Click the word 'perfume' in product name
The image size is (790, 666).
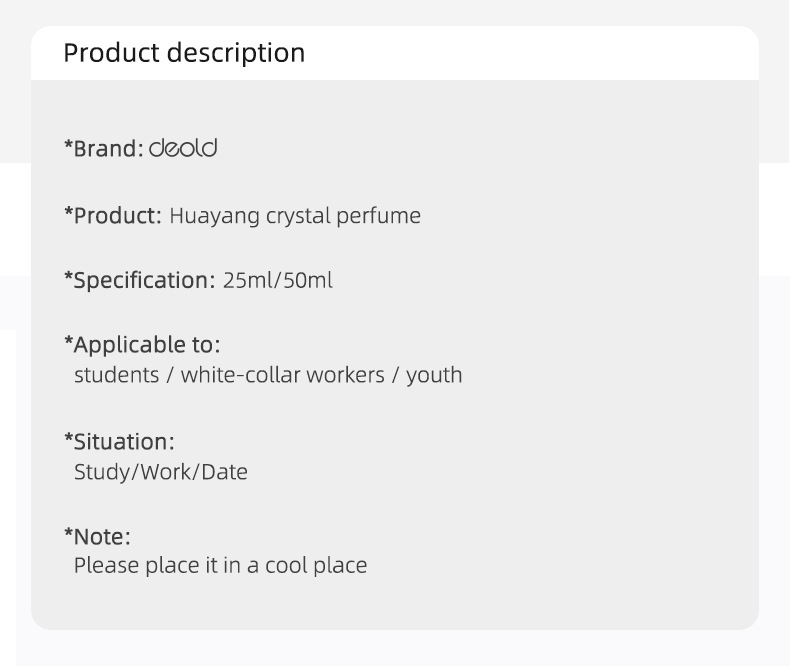click(383, 215)
